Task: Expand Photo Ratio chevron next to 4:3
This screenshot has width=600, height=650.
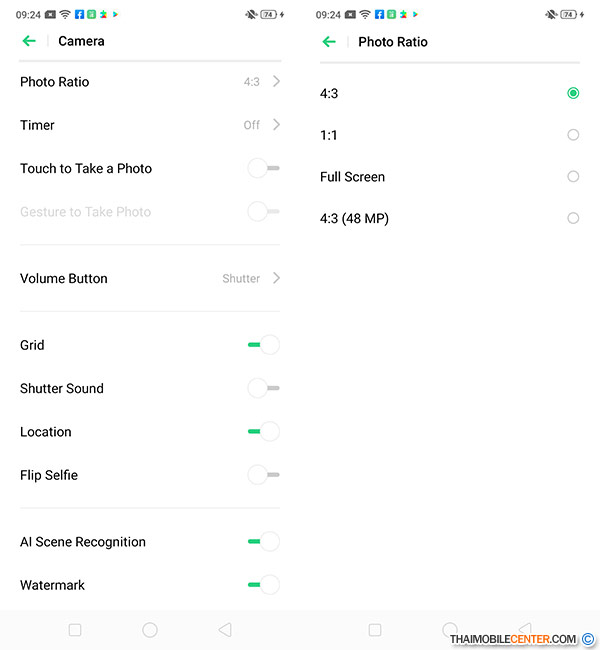Action: (276, 82)
